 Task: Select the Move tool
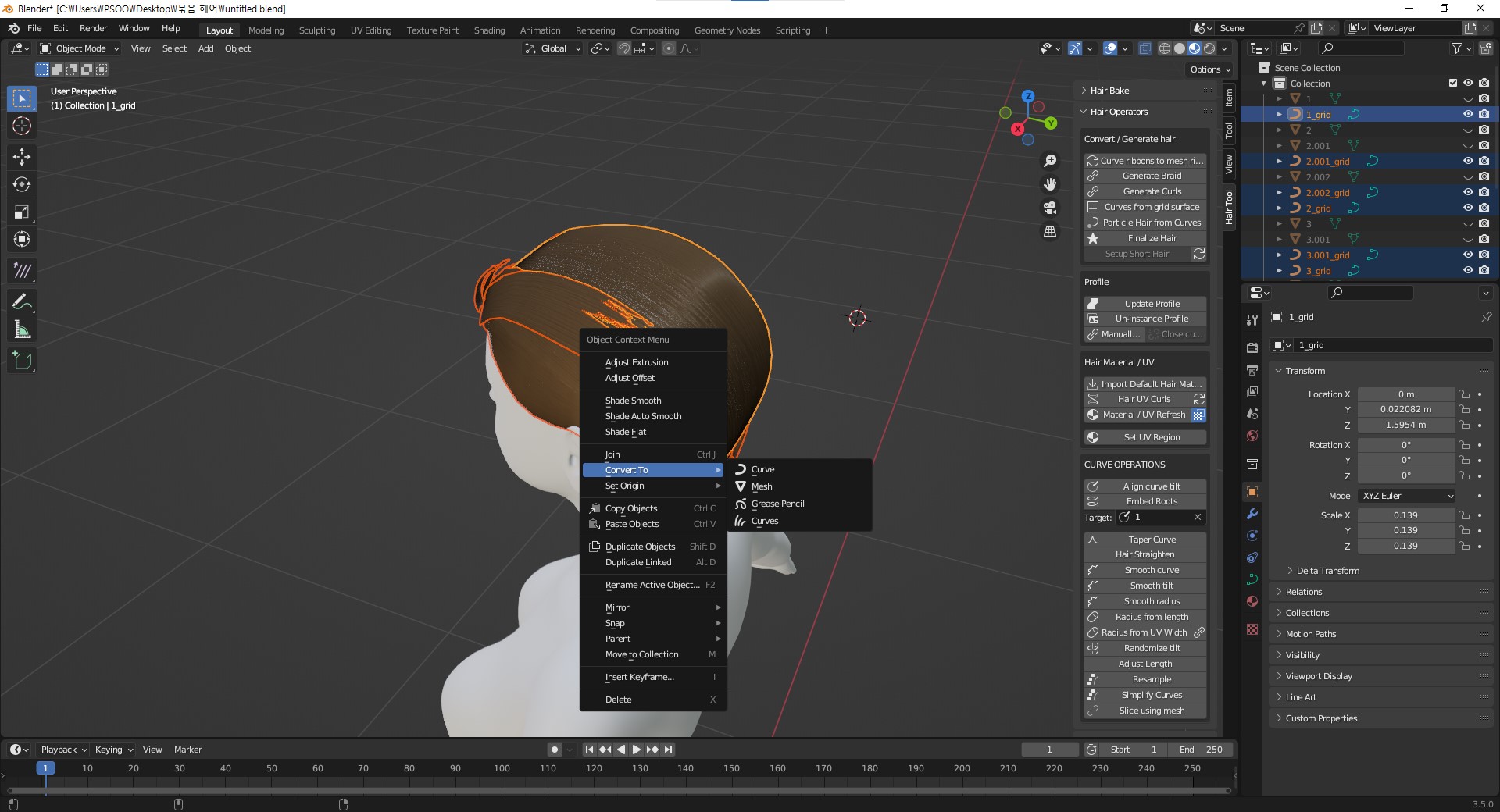22,157
